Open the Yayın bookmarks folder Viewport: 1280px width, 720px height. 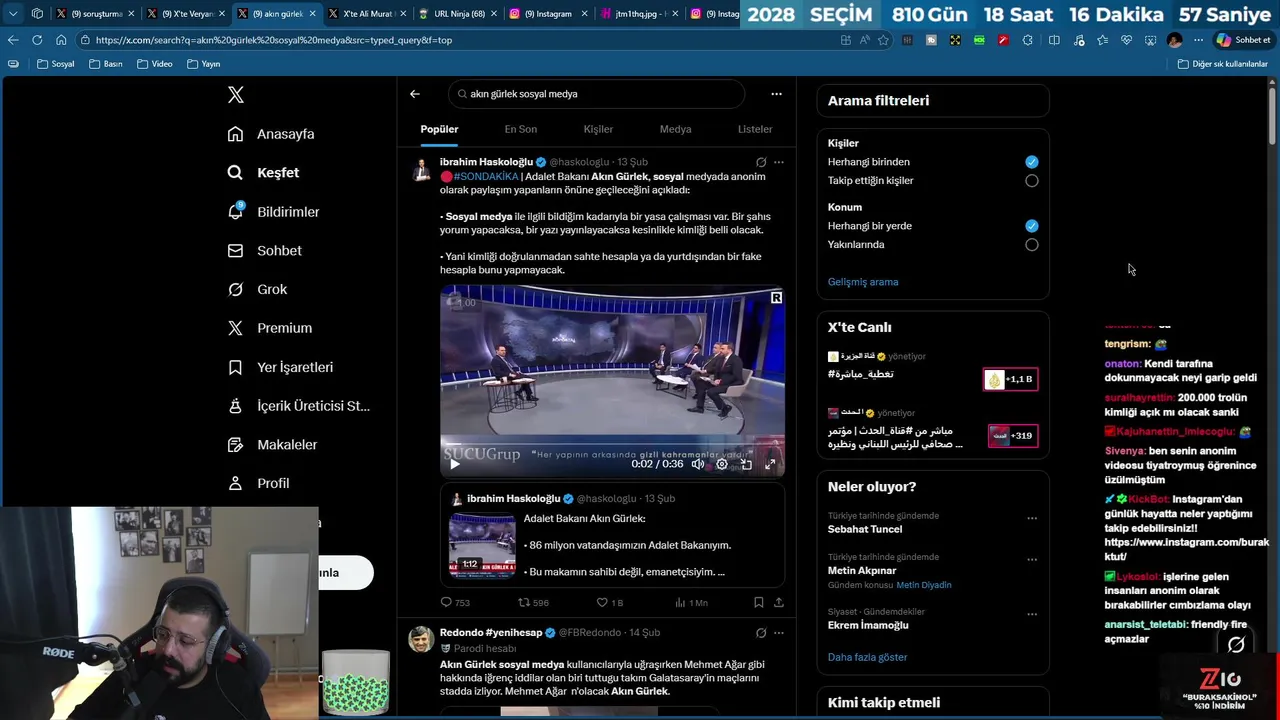point(203,64)
